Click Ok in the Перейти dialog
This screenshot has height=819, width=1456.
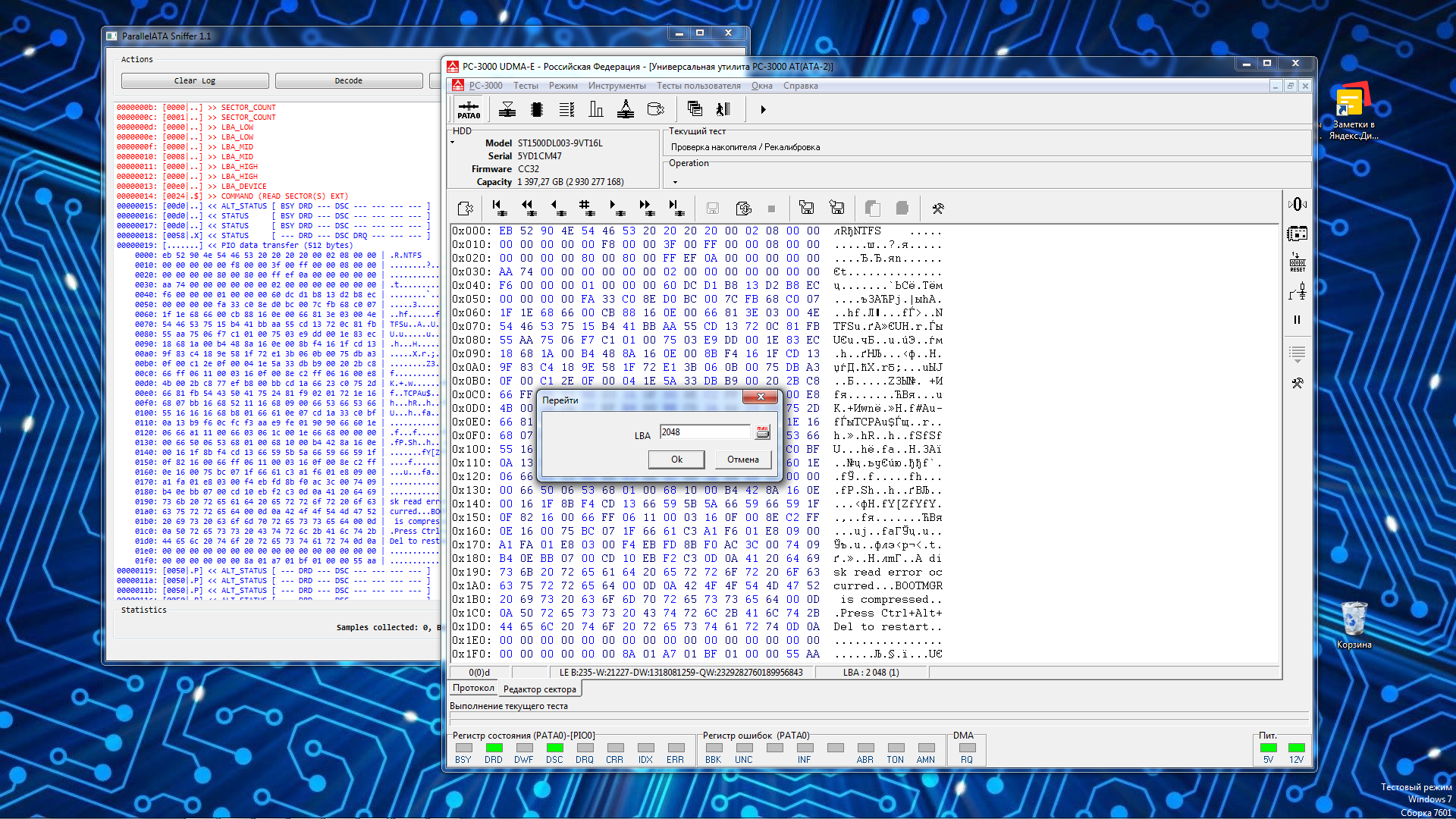pos(676,460)
